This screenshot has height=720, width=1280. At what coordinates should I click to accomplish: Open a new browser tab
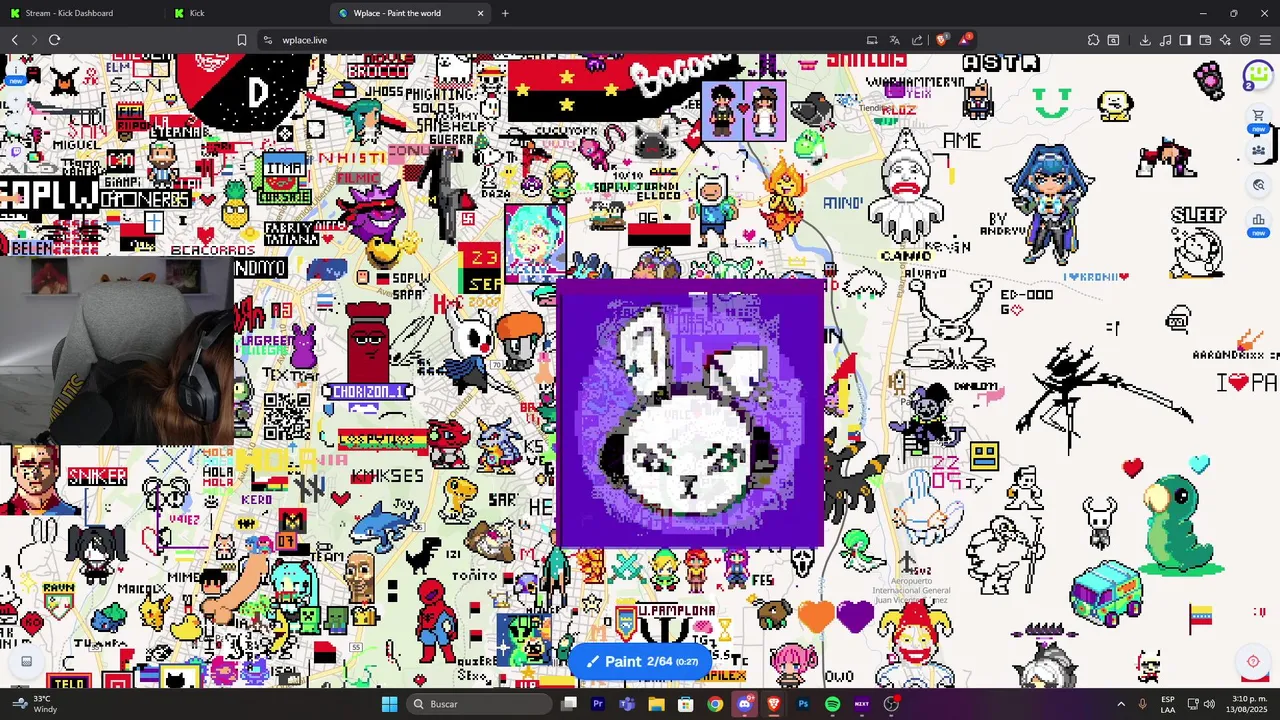point(505,13)
